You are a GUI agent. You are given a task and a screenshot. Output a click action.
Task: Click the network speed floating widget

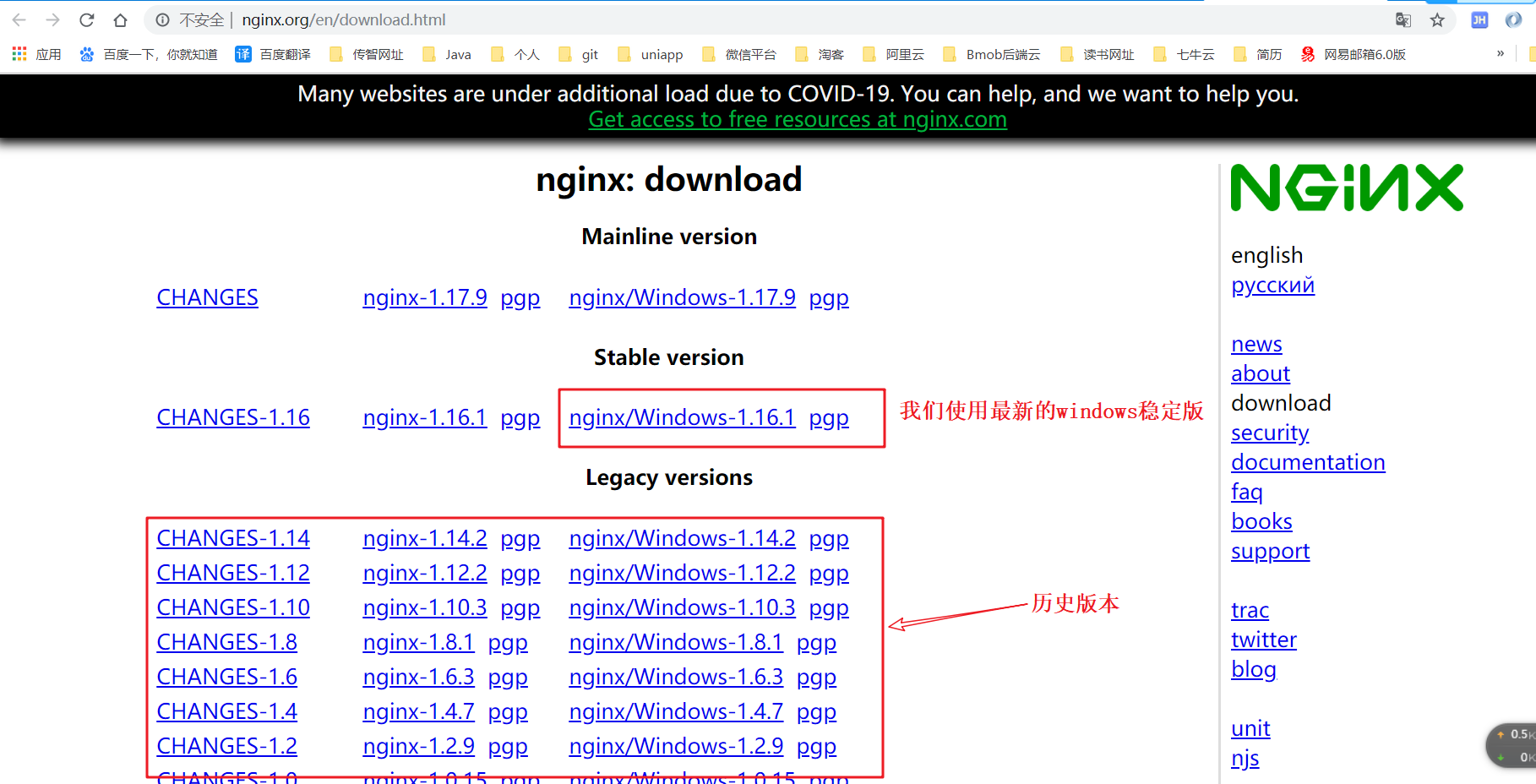point(1512,745)
